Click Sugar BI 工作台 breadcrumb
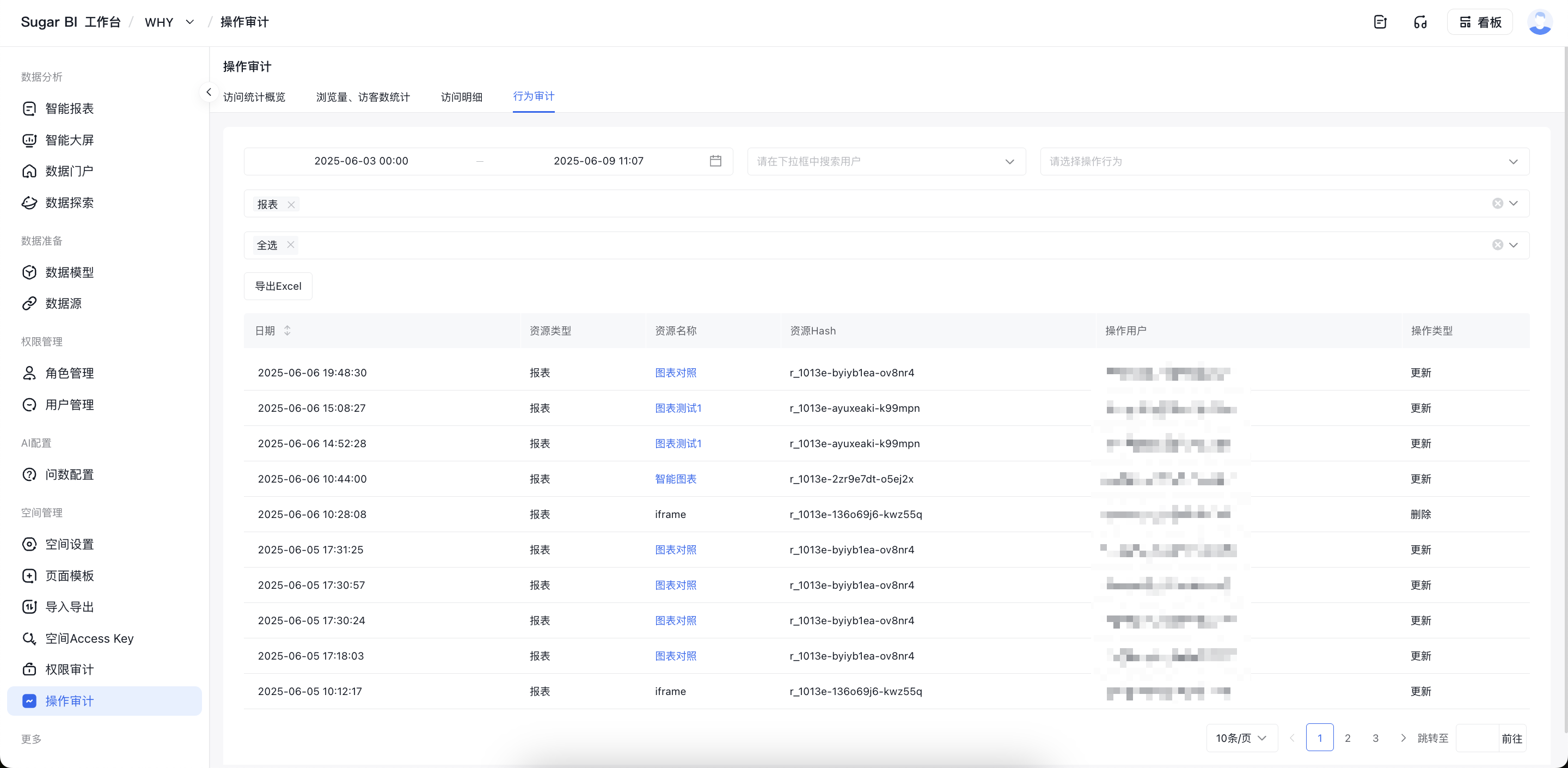The width and height of the screenshot is (1568, 768). pos(71,22)
